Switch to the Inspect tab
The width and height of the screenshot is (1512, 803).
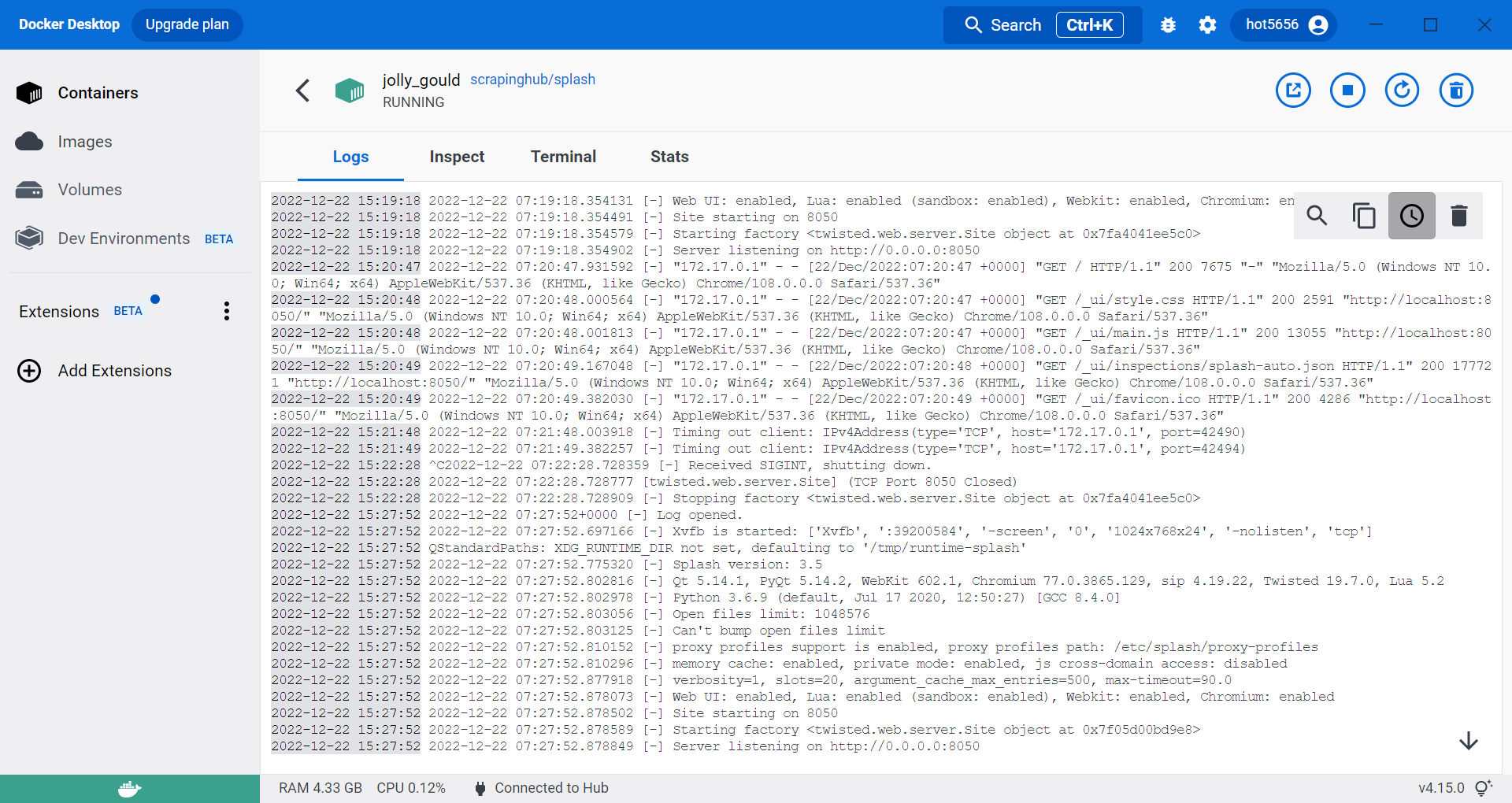(457, 157)
